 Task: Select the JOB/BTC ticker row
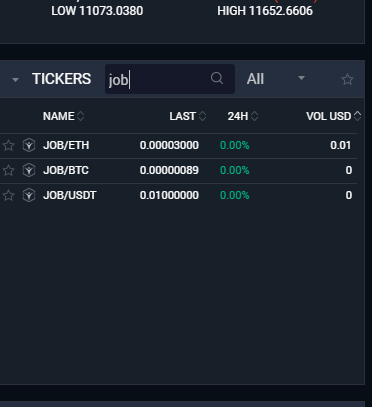tap(178, 171)
